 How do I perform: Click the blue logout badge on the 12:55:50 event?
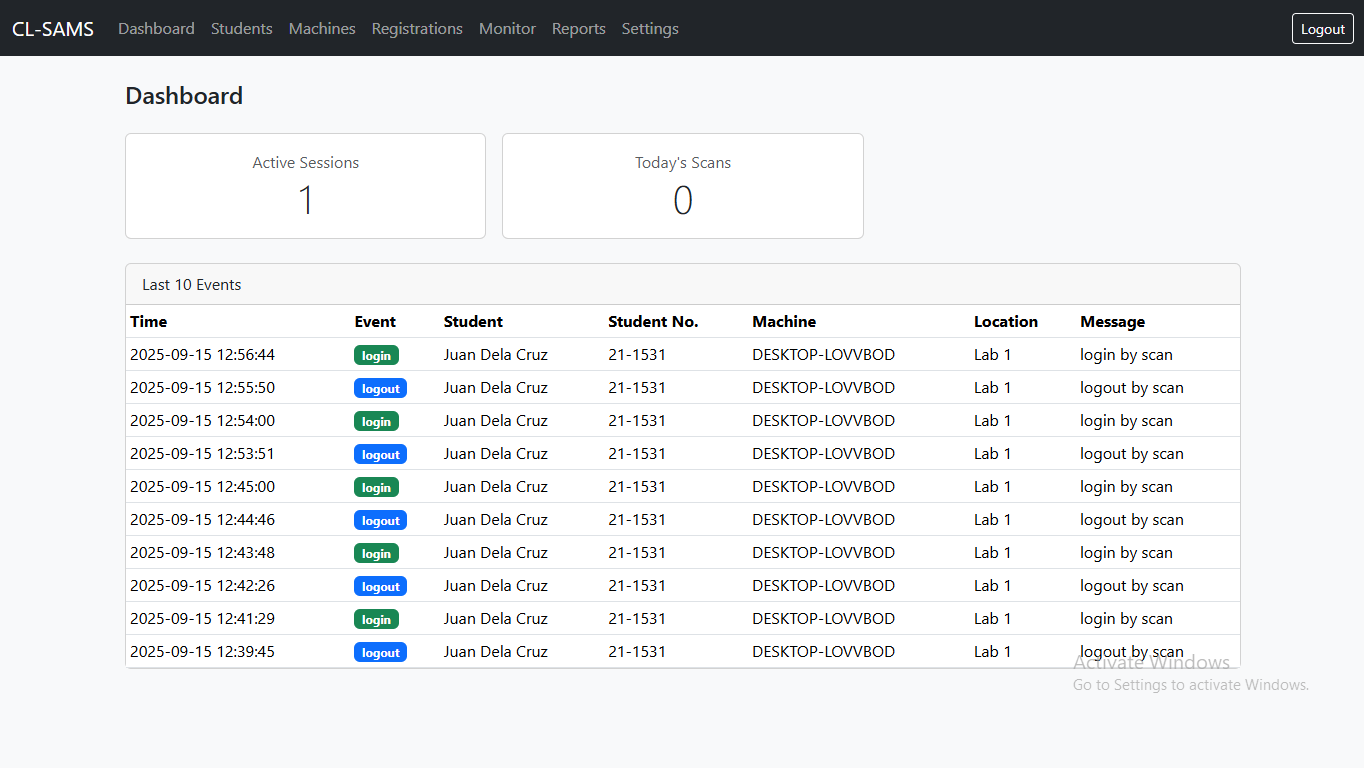coord(380,388)
